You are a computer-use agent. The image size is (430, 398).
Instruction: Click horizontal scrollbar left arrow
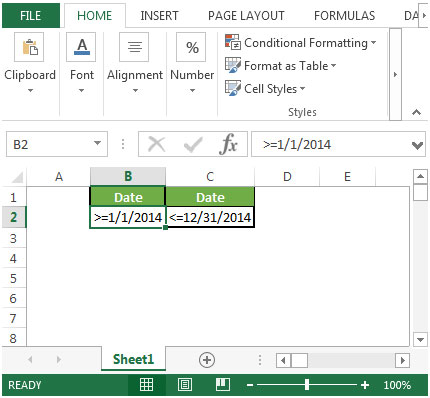point(283,360)
